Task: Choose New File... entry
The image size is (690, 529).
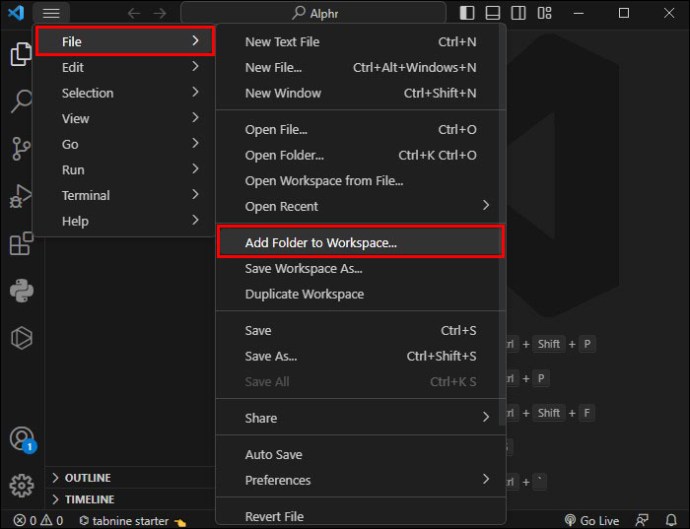Action: pyautogui.click(x=360, y=67)
